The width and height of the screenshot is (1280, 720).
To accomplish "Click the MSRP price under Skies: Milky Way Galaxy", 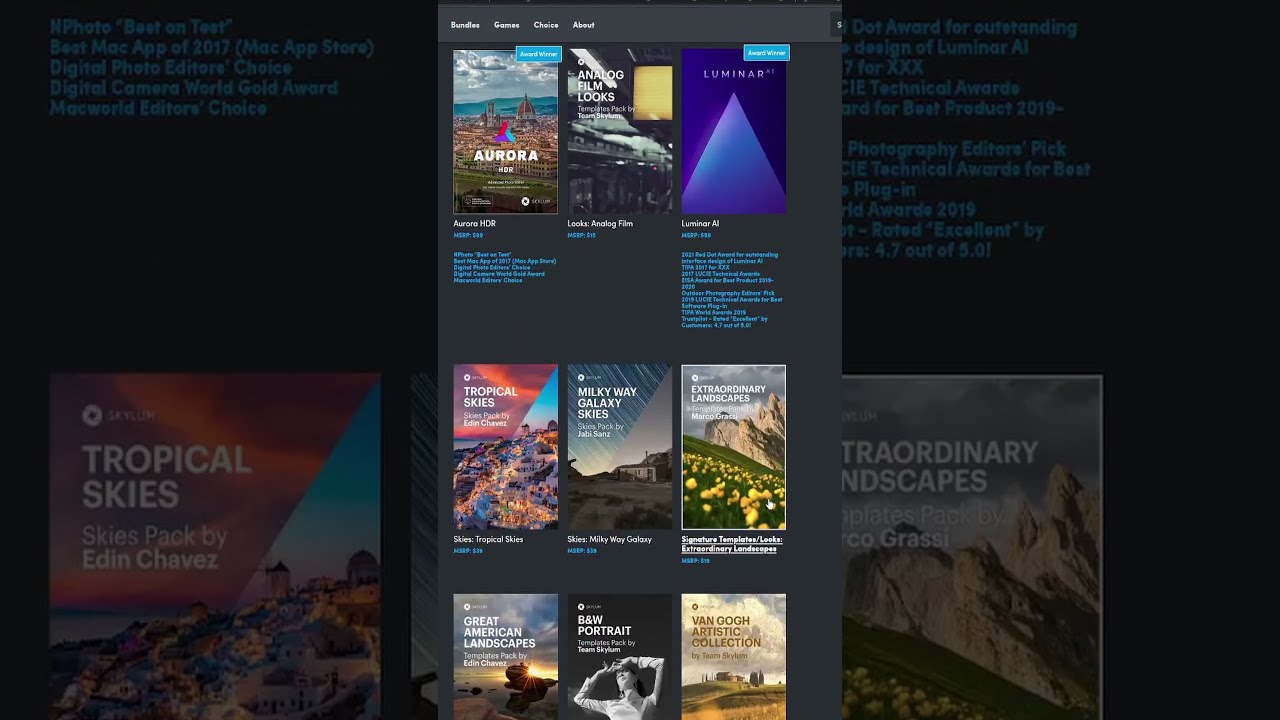I will (582, 551).
